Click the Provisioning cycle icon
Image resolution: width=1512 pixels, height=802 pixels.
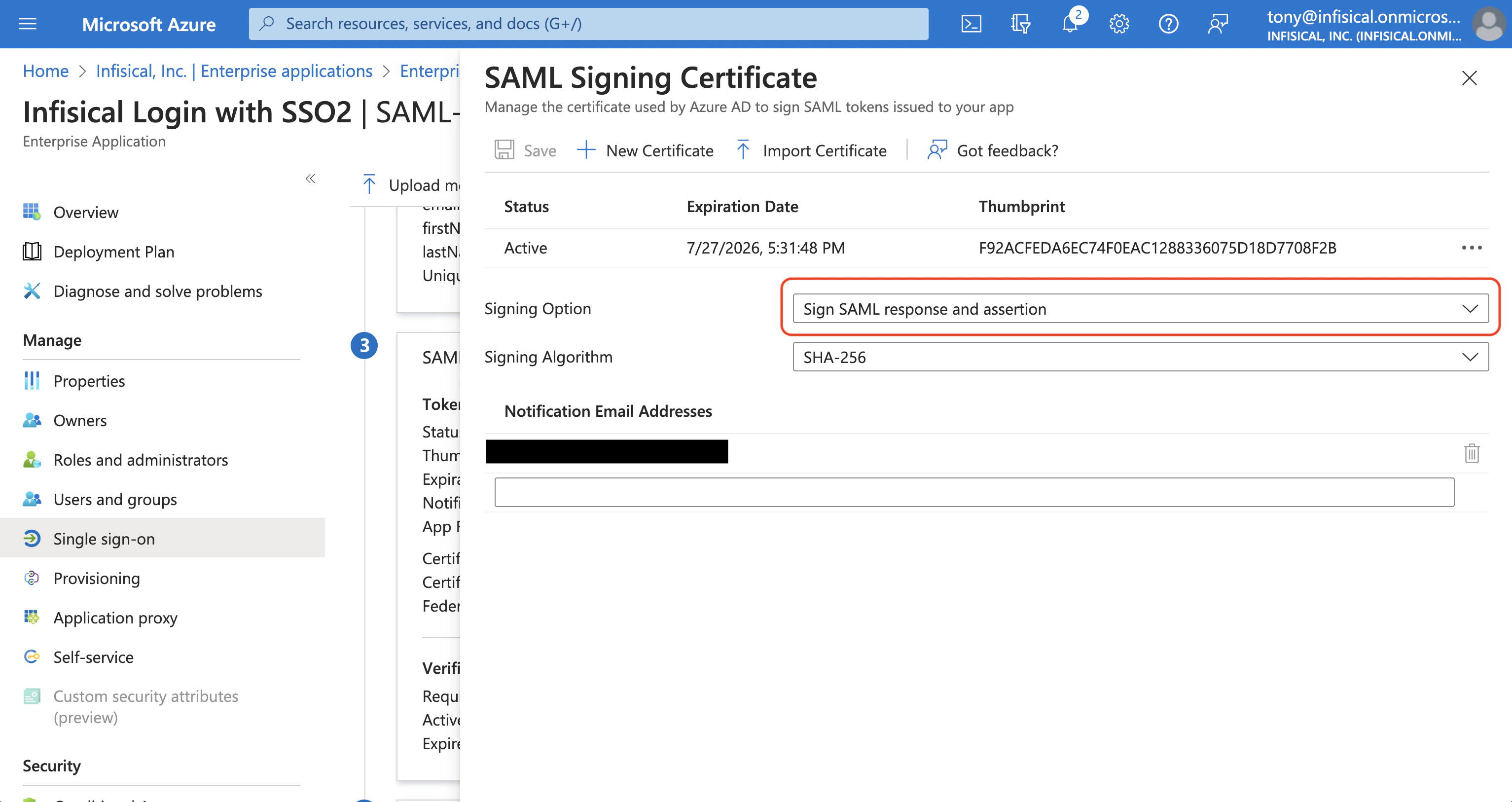(32, 578)
